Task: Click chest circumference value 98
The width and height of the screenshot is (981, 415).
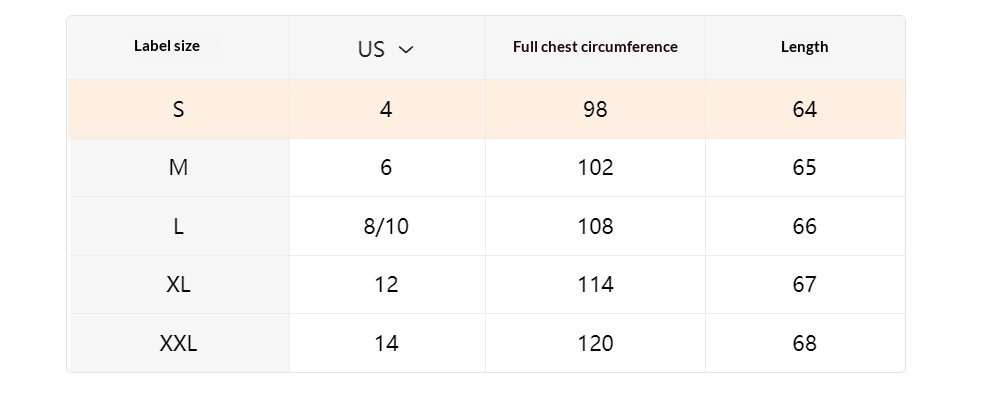Action: pyautogui.click(x=595, y=109)
